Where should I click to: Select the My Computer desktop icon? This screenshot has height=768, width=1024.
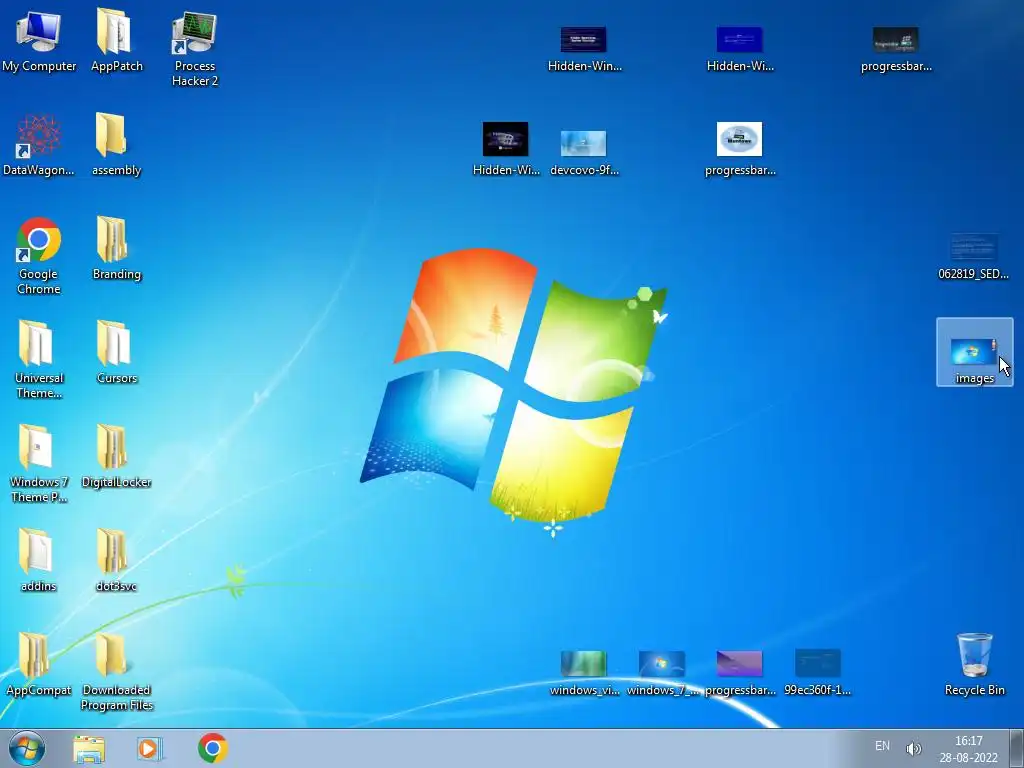39,40
